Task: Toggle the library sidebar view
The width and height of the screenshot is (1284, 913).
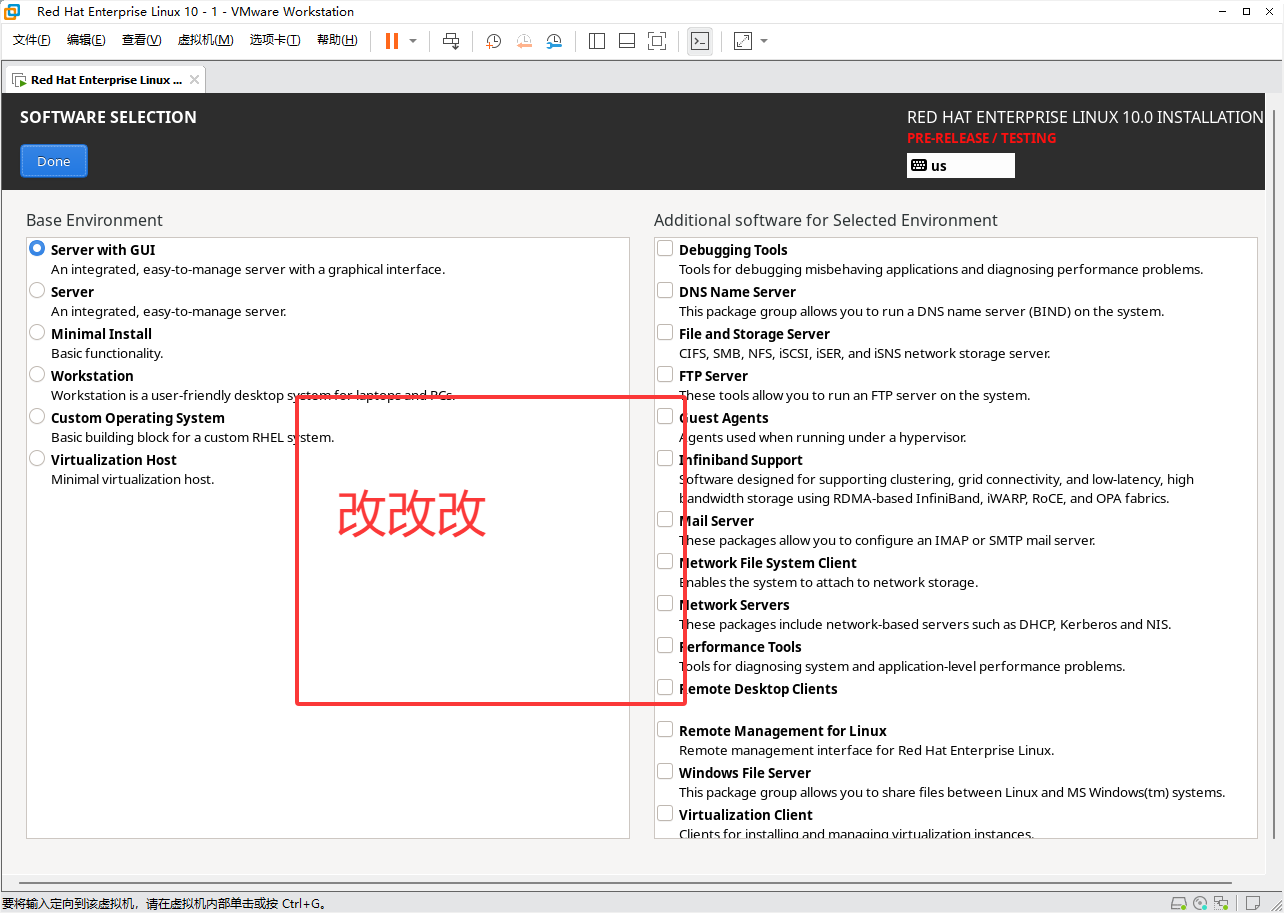Action: click(x=597, y=41)
